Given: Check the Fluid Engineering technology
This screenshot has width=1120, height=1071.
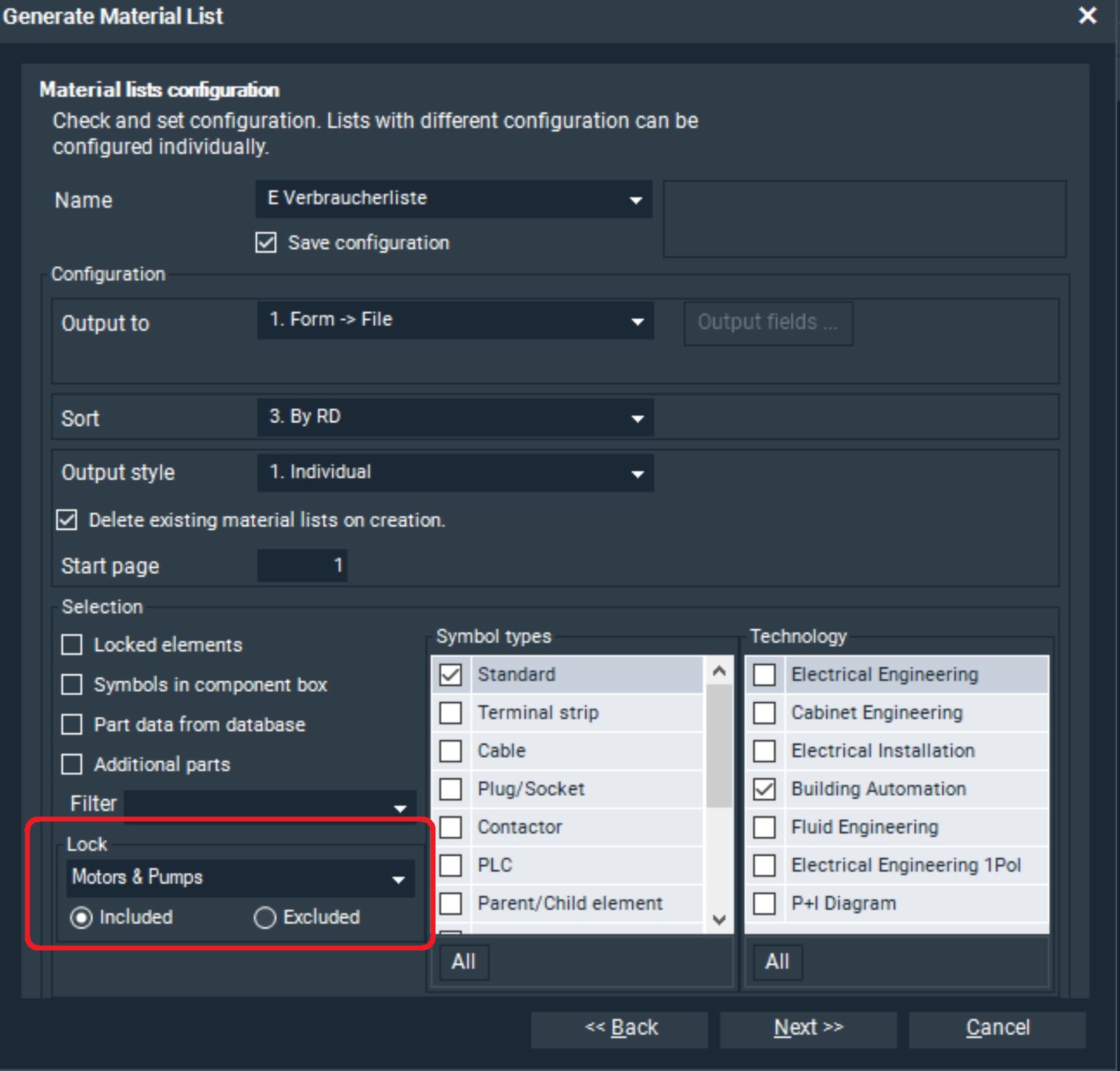Looking at the screenshot, I should point(764,827).
